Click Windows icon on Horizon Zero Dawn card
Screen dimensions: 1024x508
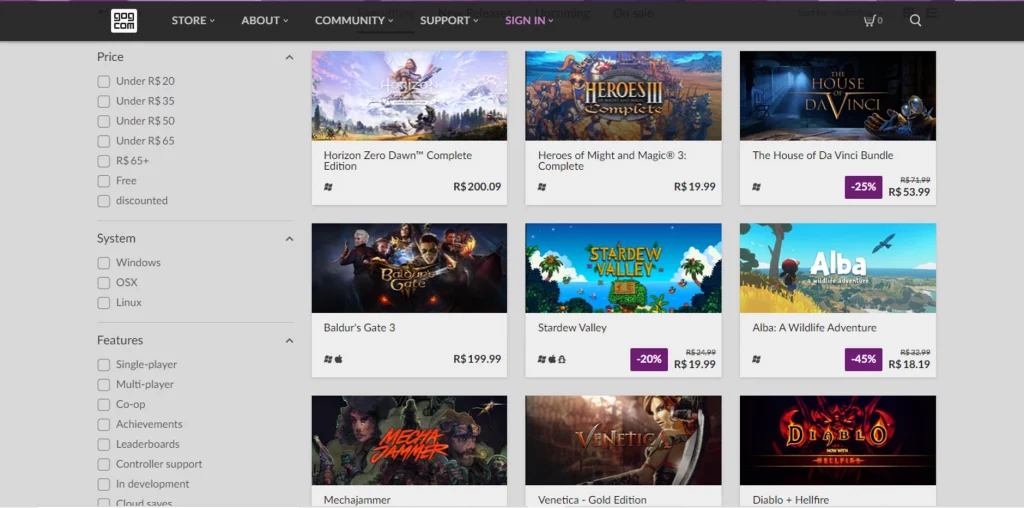coord(328,187)
